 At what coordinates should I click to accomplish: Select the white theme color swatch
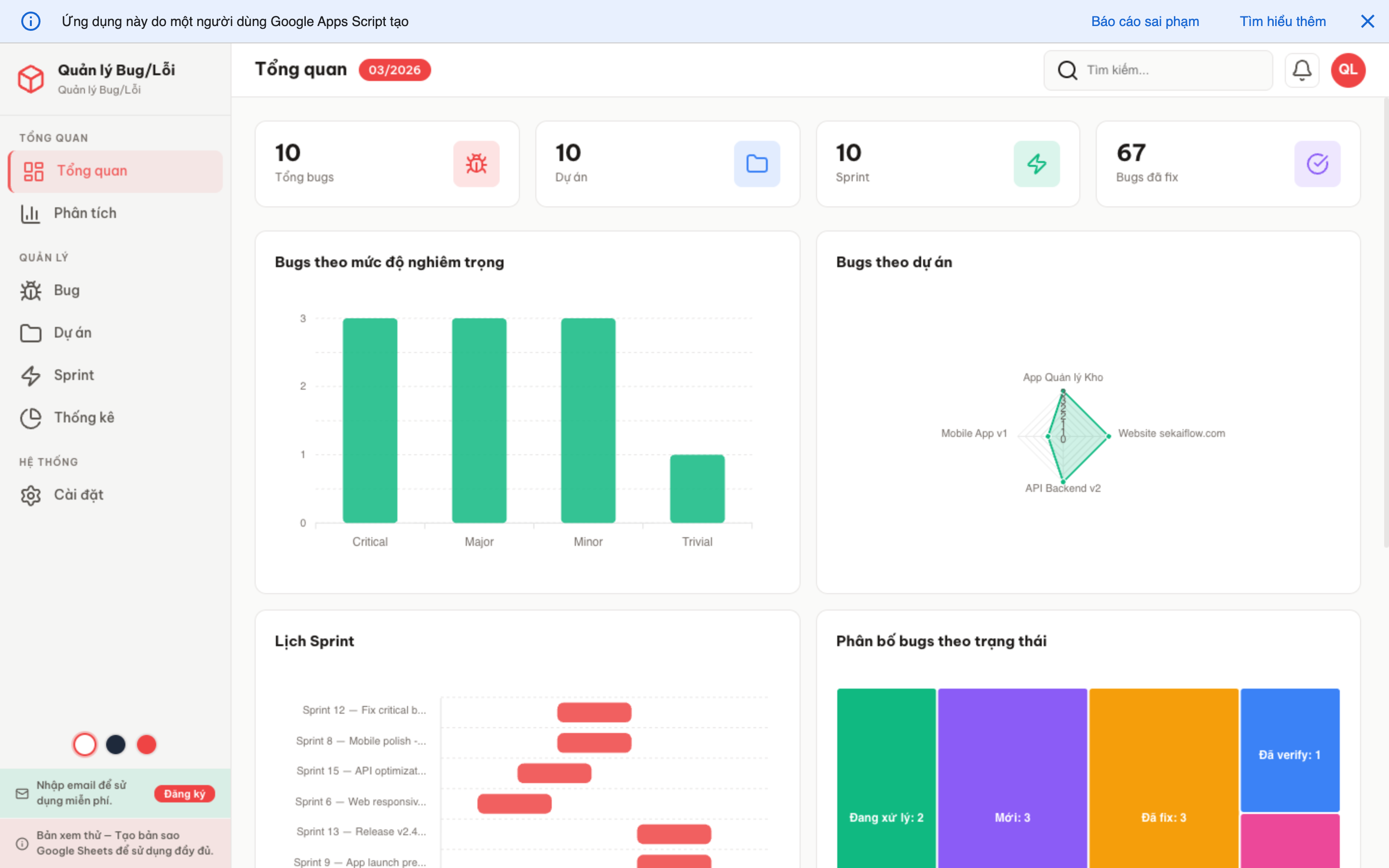[85, 745]
